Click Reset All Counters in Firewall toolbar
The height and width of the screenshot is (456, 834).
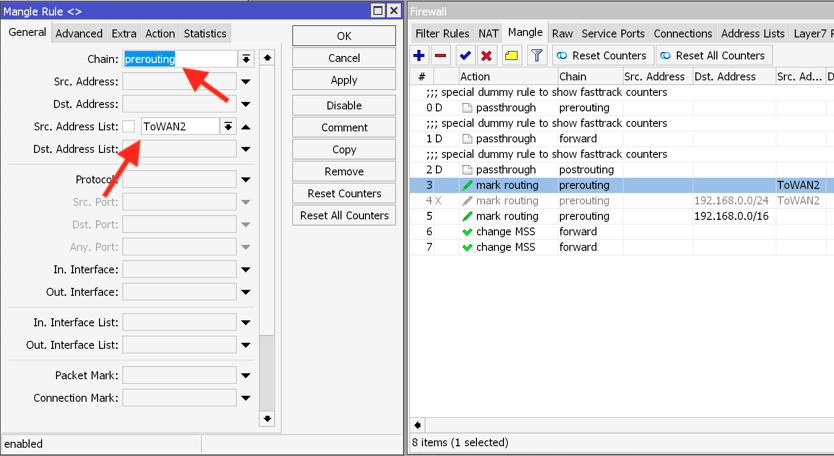coord(712,56)
